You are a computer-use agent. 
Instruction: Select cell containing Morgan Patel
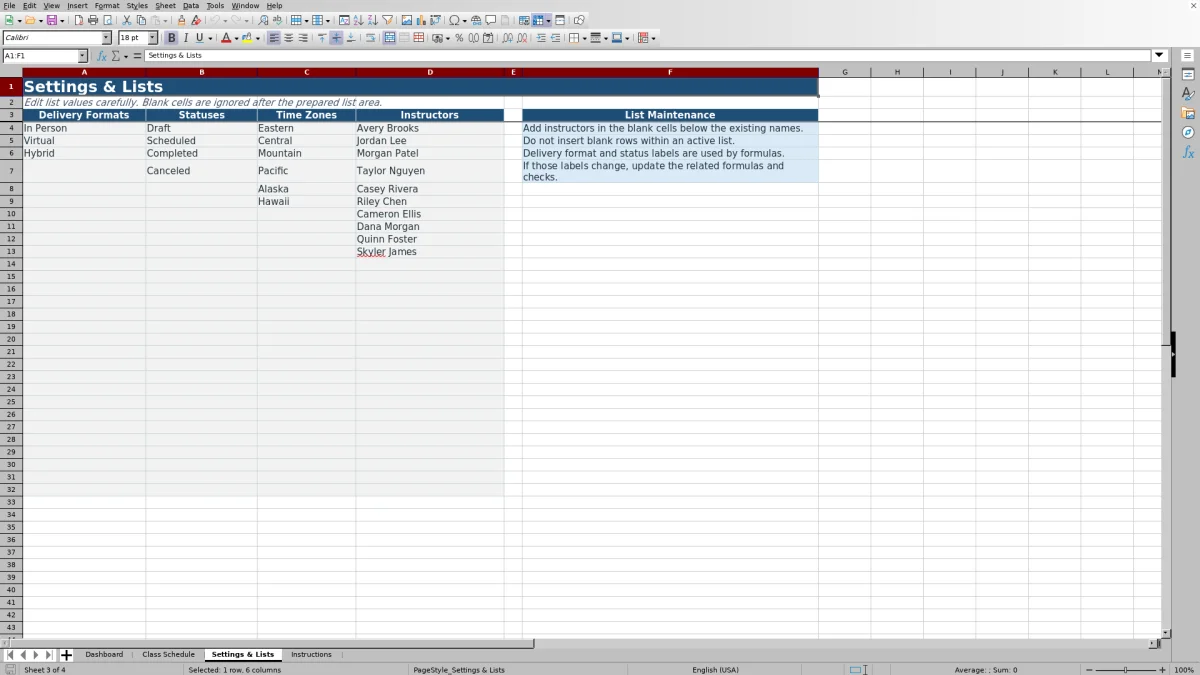coord(430,153)
